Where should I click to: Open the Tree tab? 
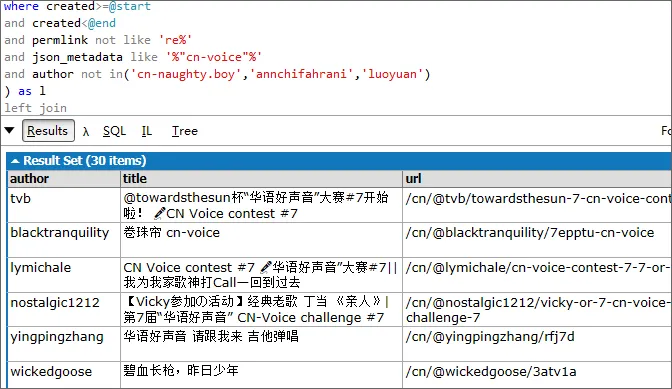(x=185, y=131)
